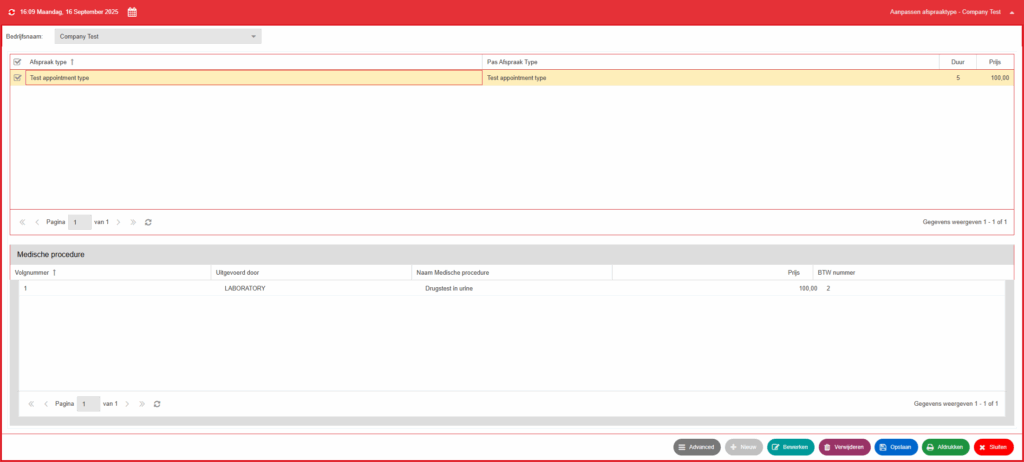Click the Duur column header
1024x462 pixels.
point(958,62)
